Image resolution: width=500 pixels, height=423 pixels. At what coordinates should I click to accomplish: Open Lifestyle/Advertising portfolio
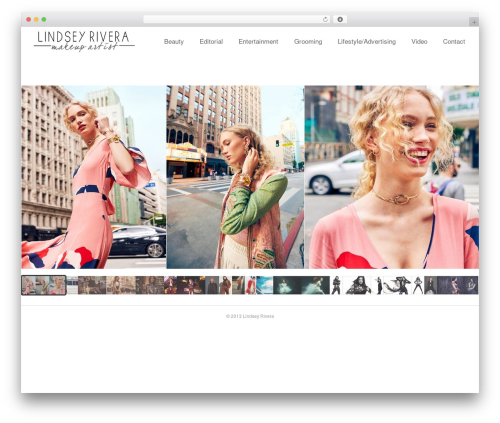[367, 42]
